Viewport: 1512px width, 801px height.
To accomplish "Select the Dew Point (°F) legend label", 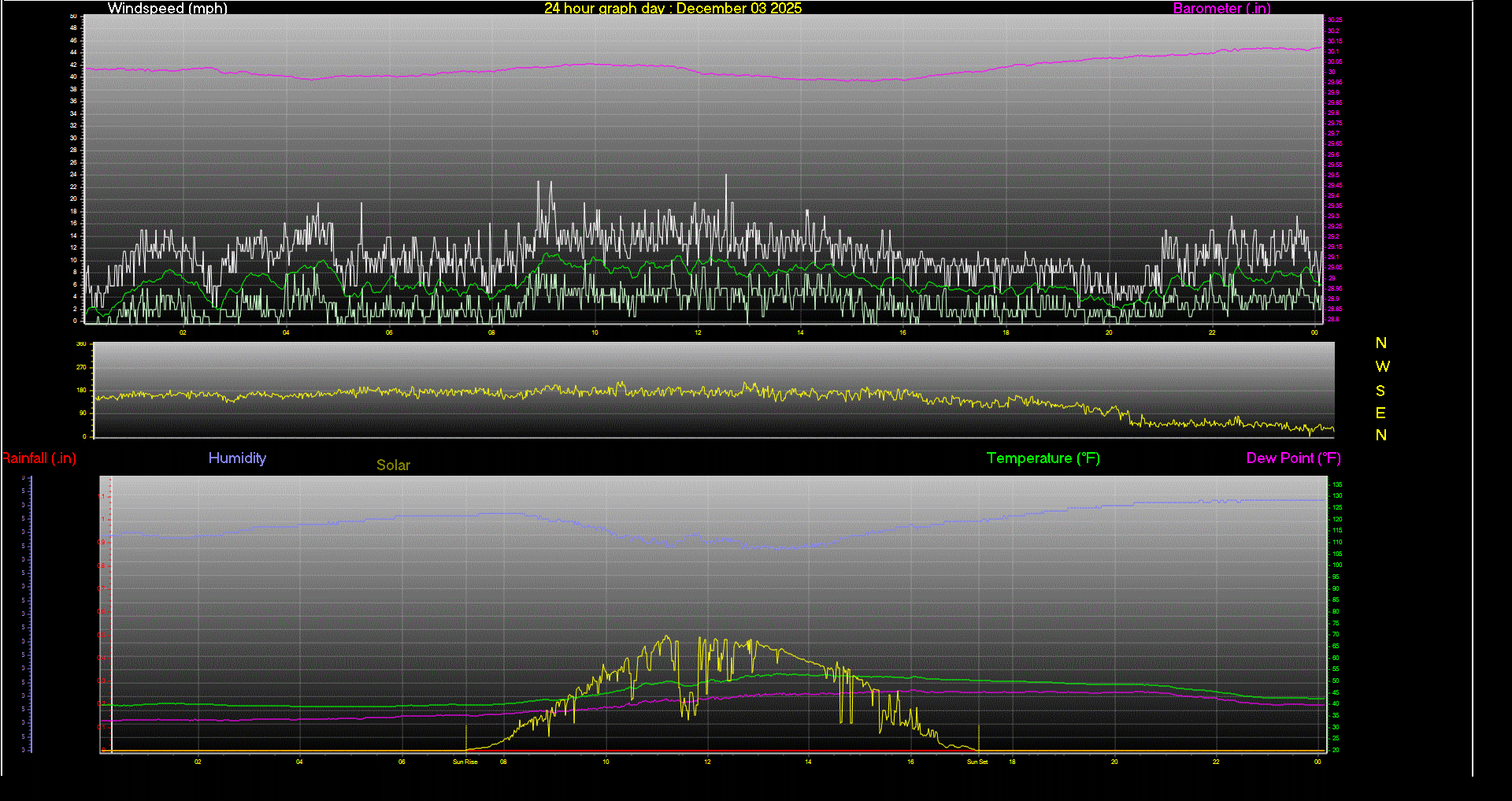I will (1294, 458).
